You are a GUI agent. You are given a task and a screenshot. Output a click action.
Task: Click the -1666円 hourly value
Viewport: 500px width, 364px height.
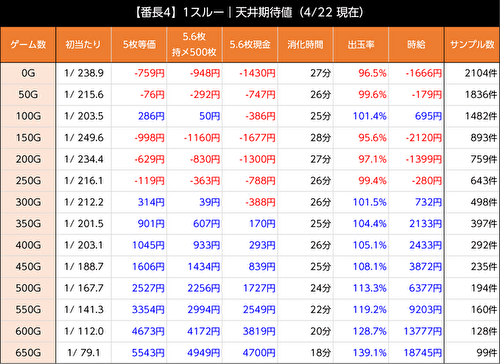(424, 73)
